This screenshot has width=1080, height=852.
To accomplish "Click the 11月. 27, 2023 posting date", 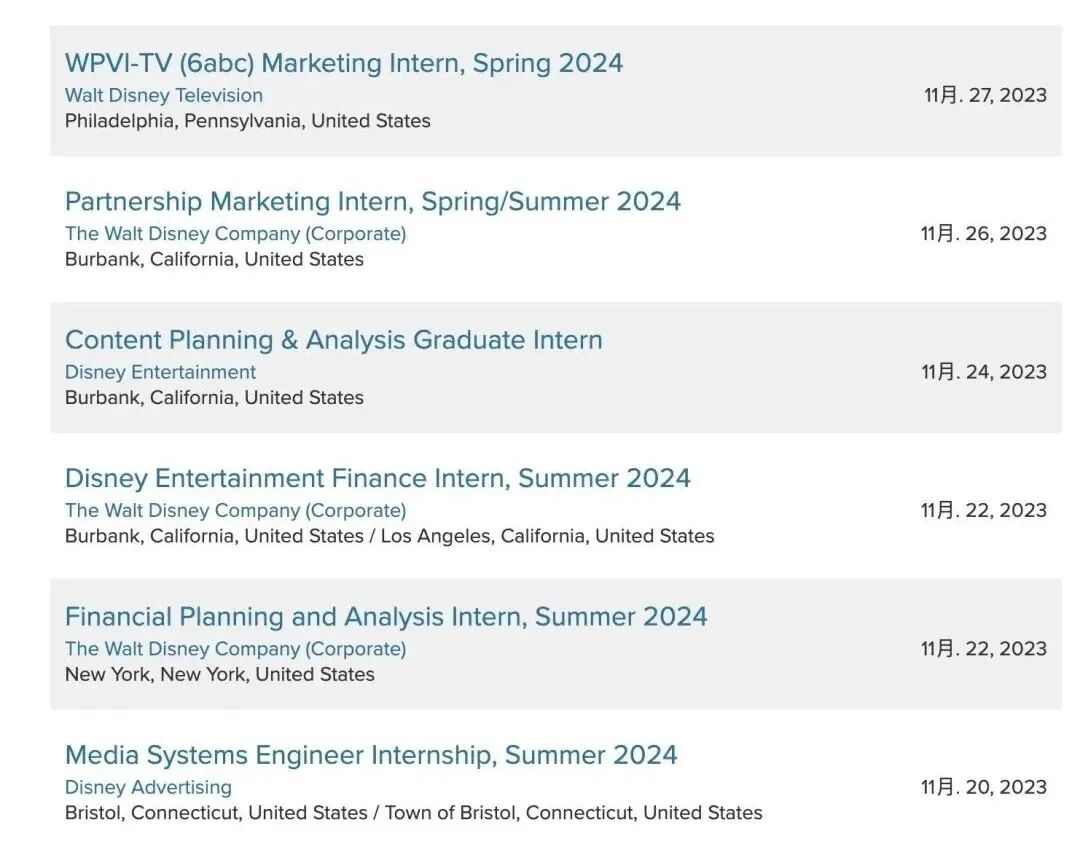I will pyautogui.click(x=984, y=95).
